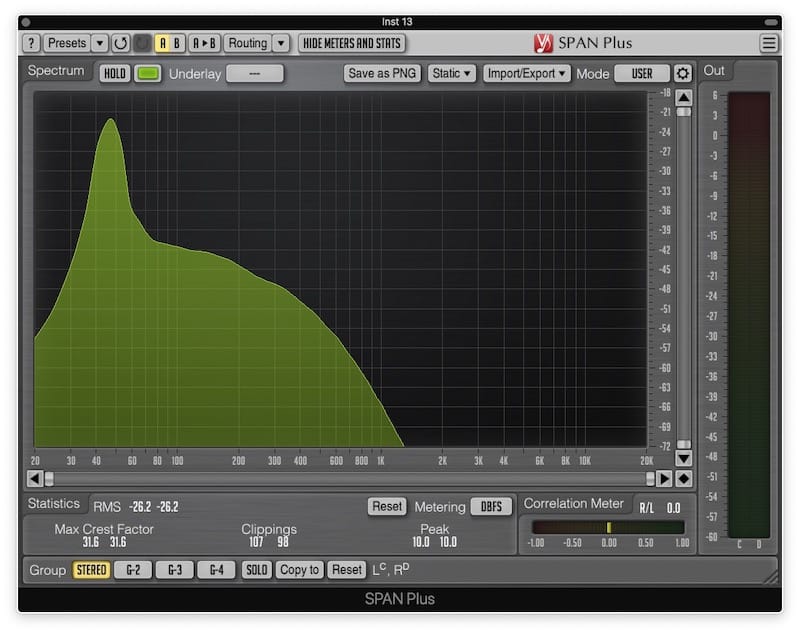Image resolution: width=800 pixels, height=633 pixels.
Task: Open the Routing dropdown arrow
Action: (x=281, y=43)
